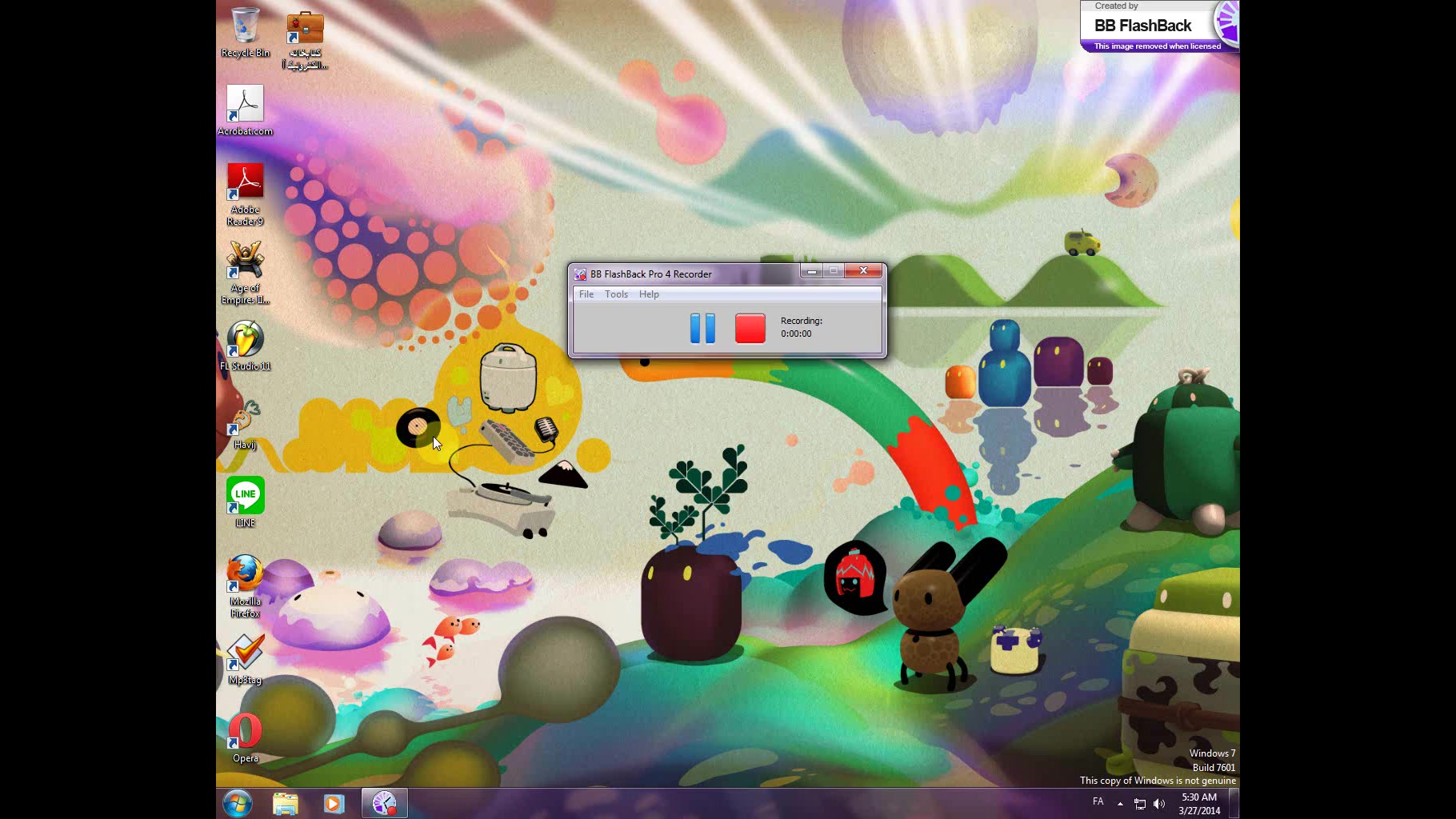Show hidden icons in the system tray
Image resolution: width=1456 pixels, height=819 pixels.
coord(1120,804)
